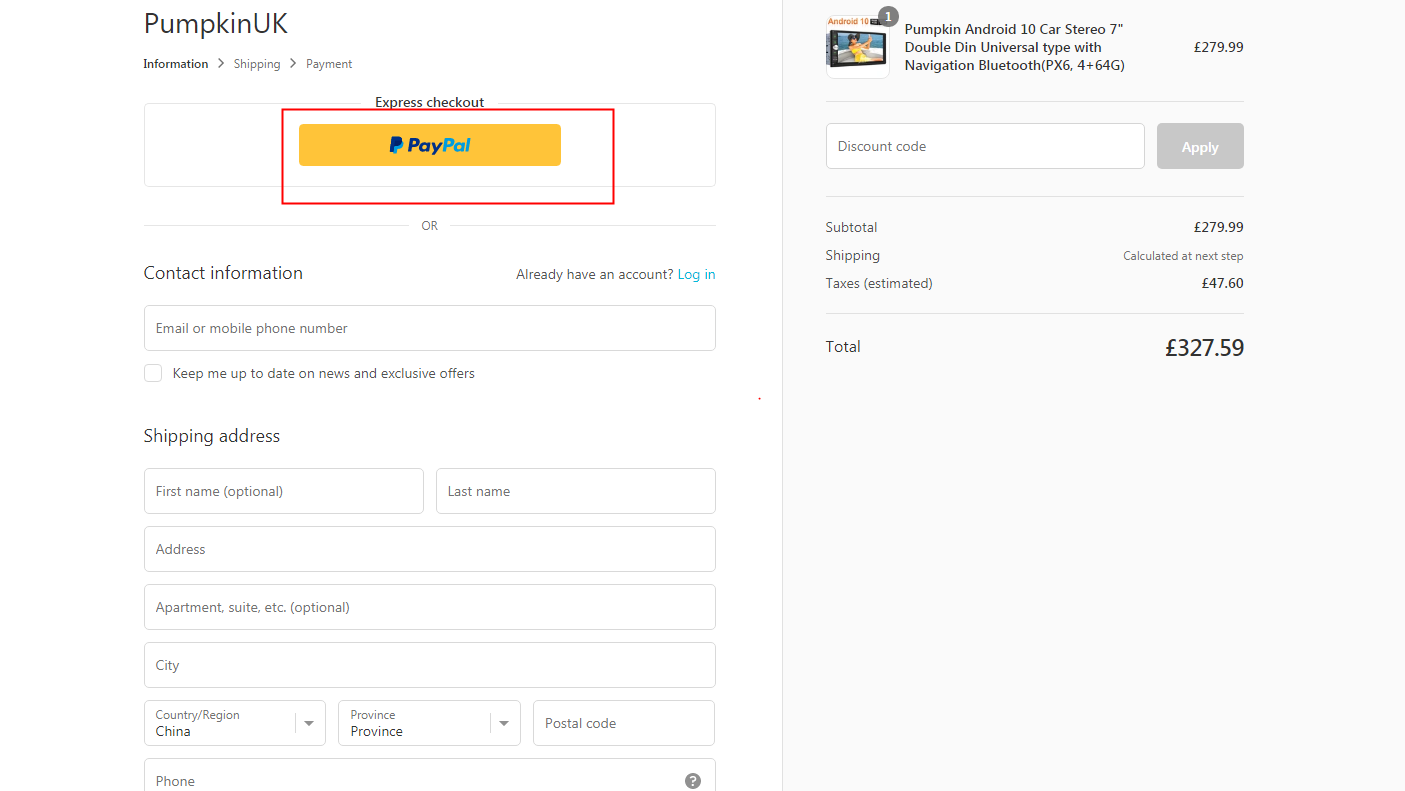The height and width of the screenshot is (791, 1405).
Task: Click the product thumbnail image in order summary
Action: coord(857,45)
